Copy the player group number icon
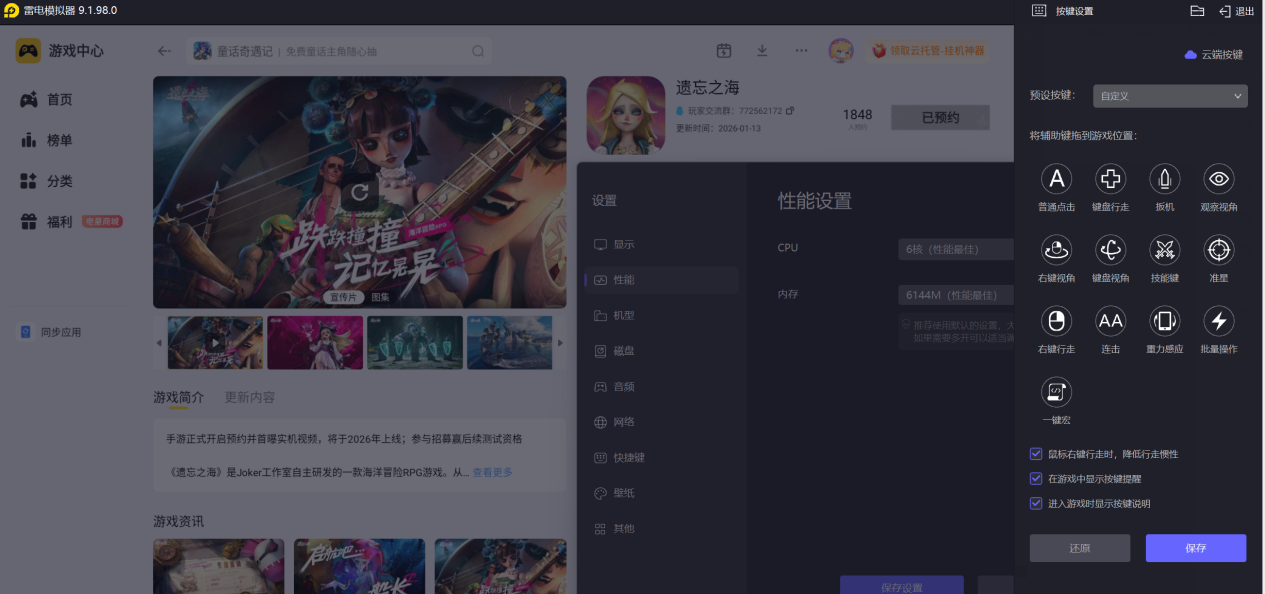This screenshot has height=594, width=1265. (x=790, y=110)
